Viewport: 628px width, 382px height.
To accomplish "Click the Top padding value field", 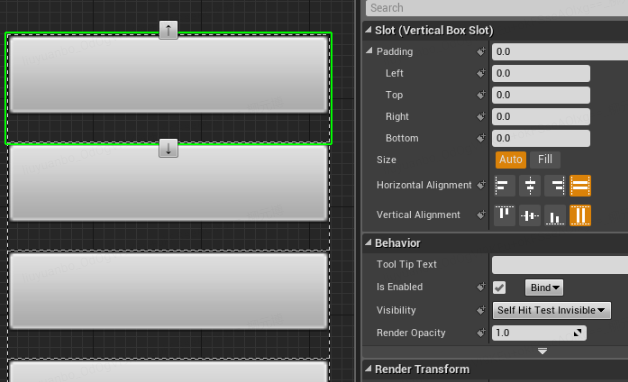I will (x=541, y=95).
